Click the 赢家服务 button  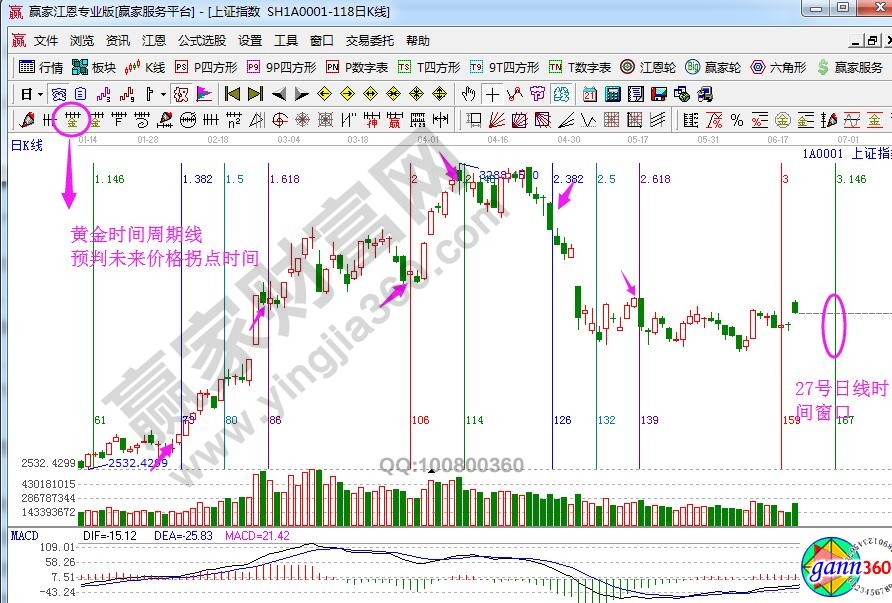point(850,67)
